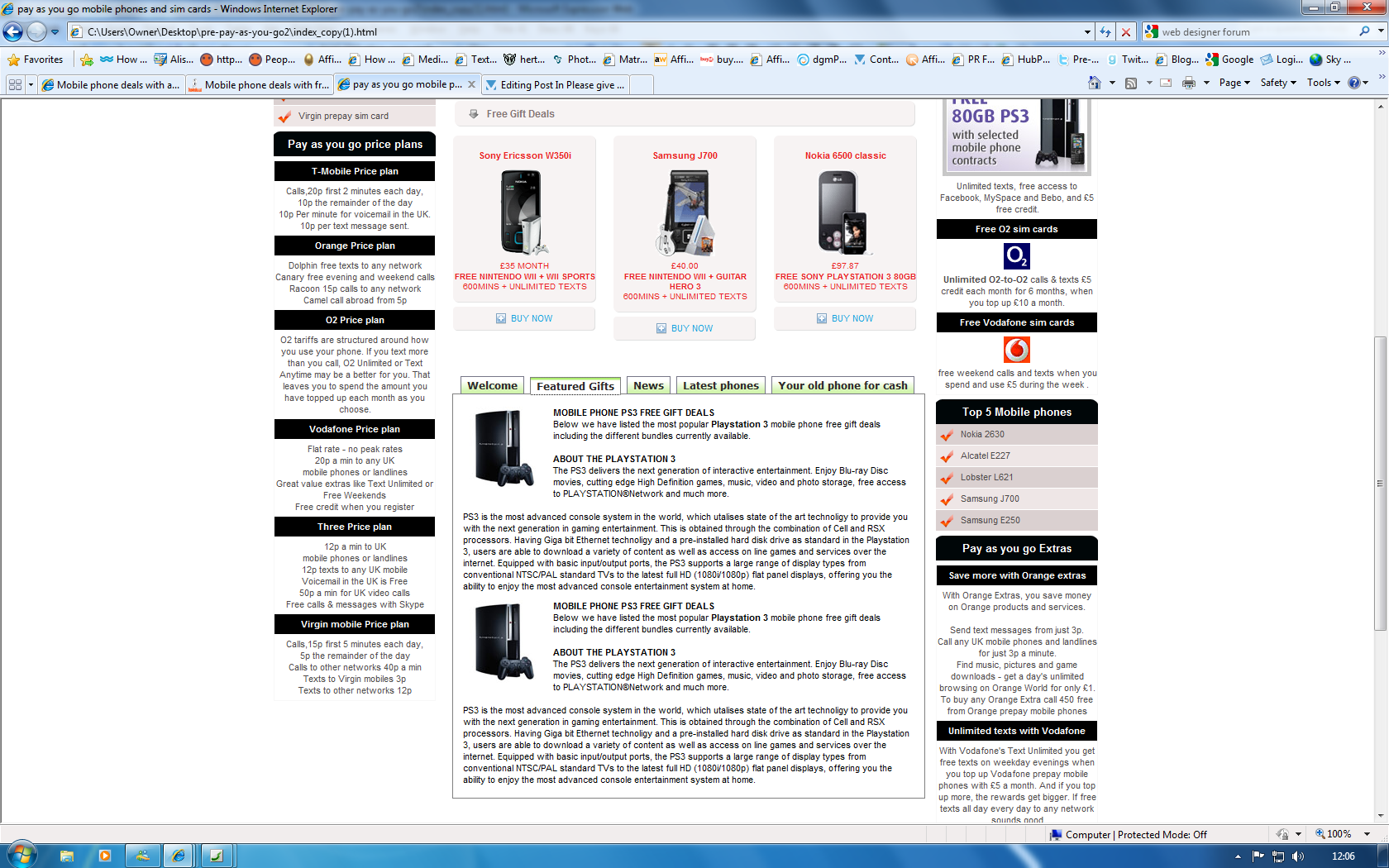Click the volume speaker tray icon
This screenshot has height=868, width=1389.
click(x=1297, y=856)
